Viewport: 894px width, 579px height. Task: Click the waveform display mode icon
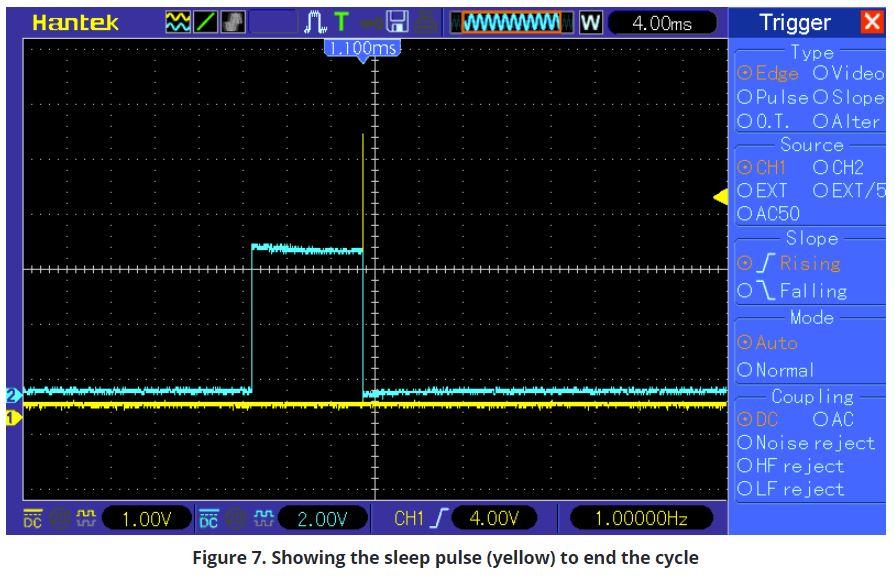pyautogui.click(x=178, y=22)
